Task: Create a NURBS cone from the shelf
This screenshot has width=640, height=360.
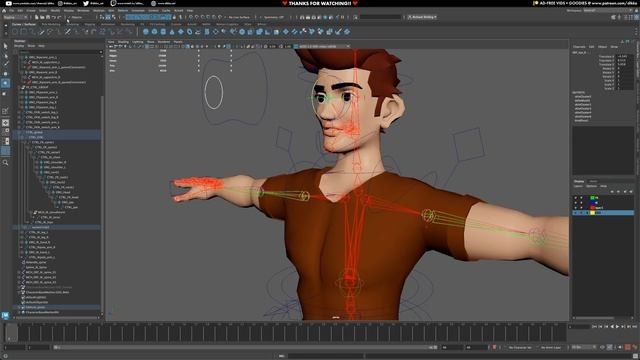Action: pyautogui.click(x=172, y=31)
